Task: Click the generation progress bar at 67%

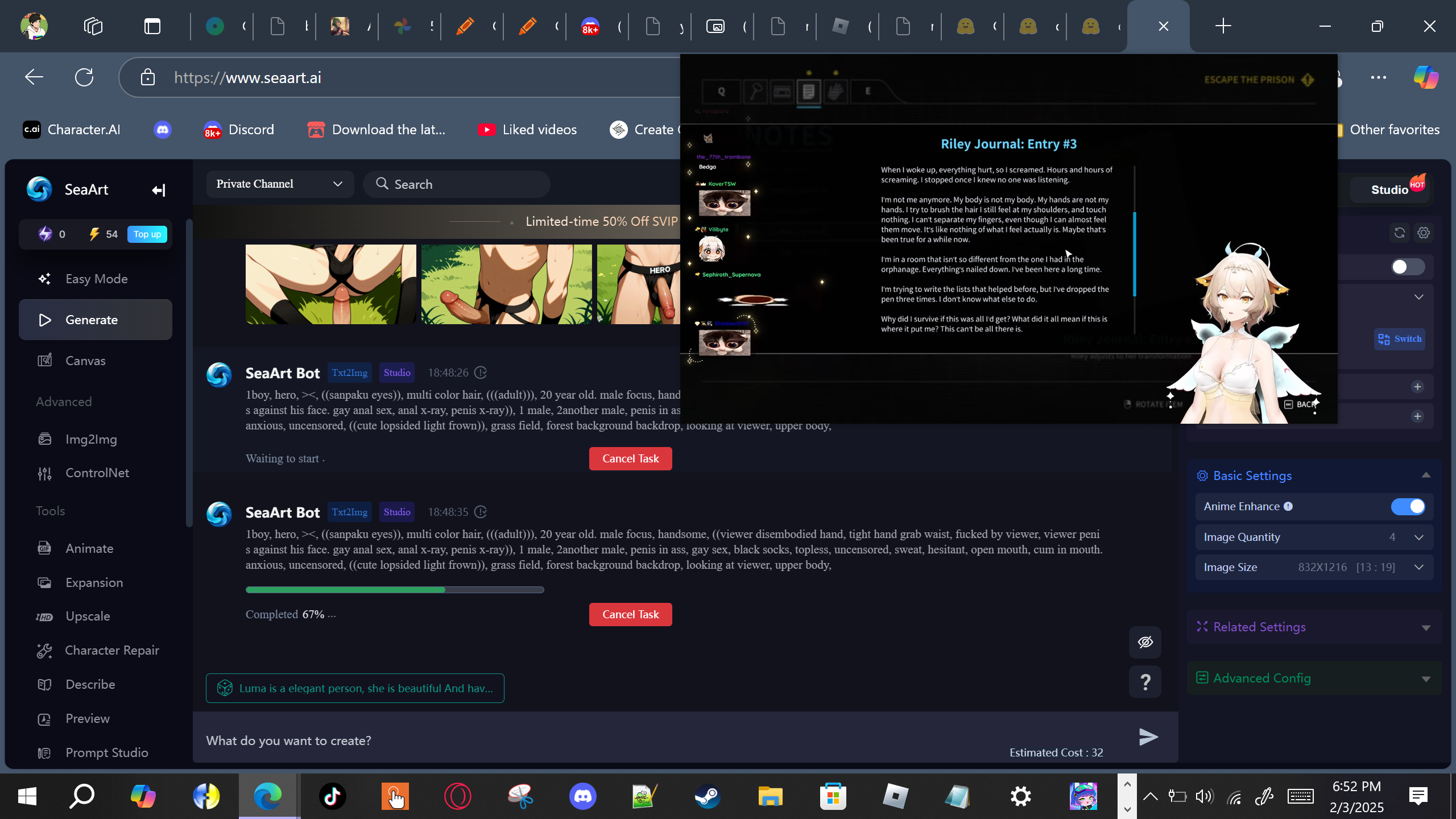Action: (395, 590)
